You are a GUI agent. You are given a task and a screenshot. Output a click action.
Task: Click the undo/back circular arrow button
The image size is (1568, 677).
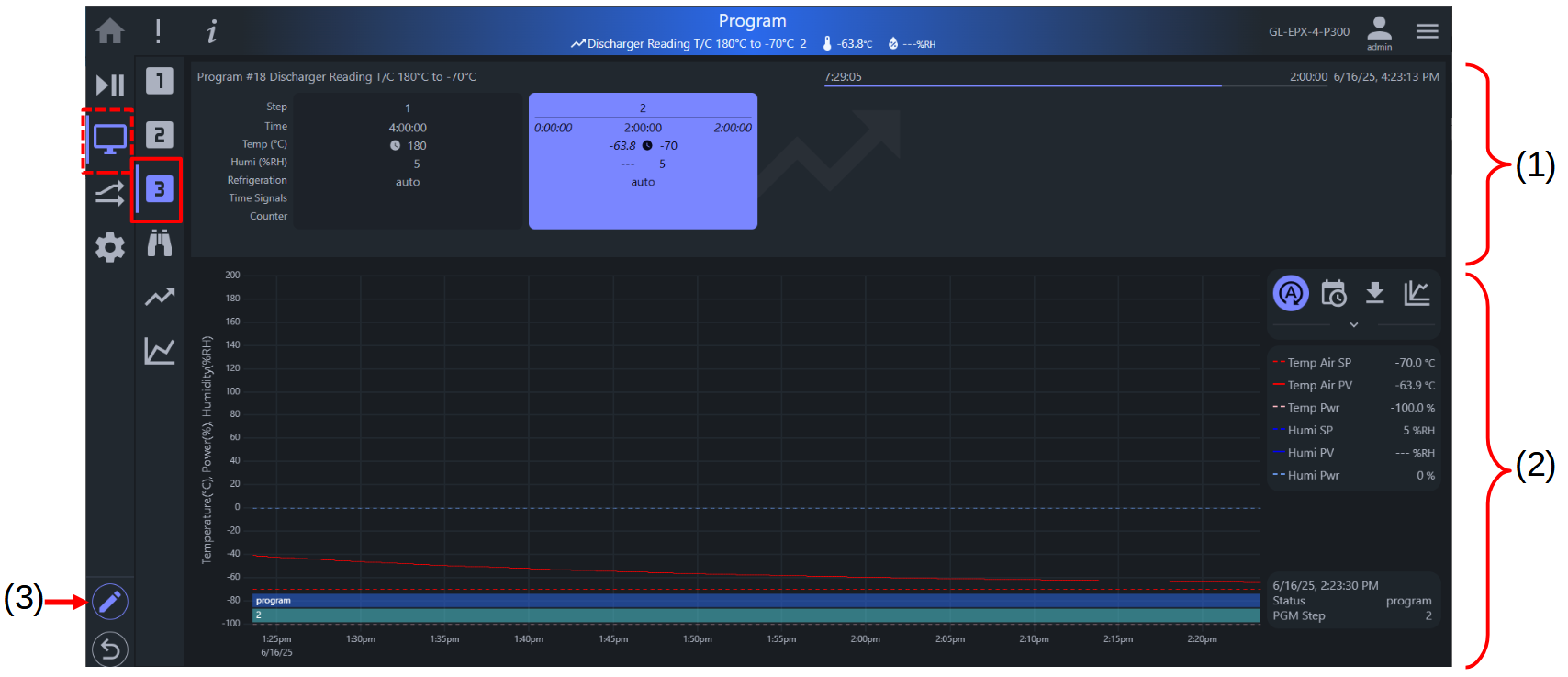point(110,649)
